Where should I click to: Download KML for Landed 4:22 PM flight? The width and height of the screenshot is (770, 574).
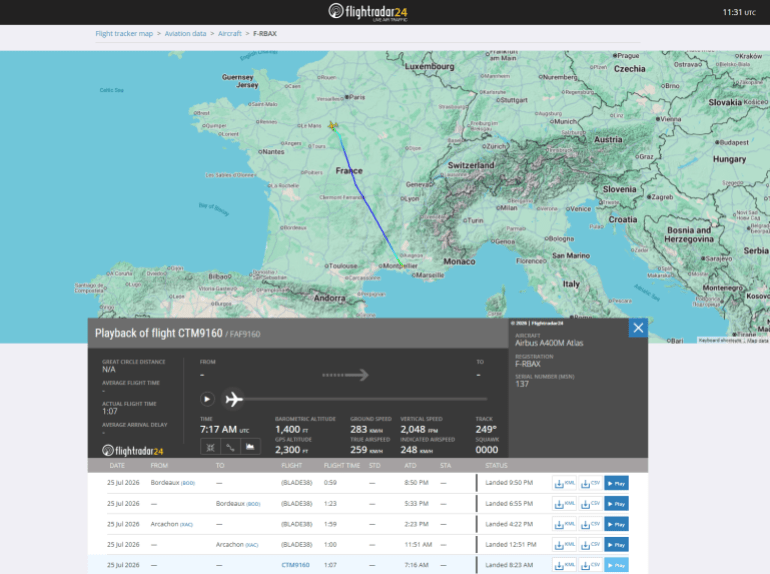coord(564,524)
